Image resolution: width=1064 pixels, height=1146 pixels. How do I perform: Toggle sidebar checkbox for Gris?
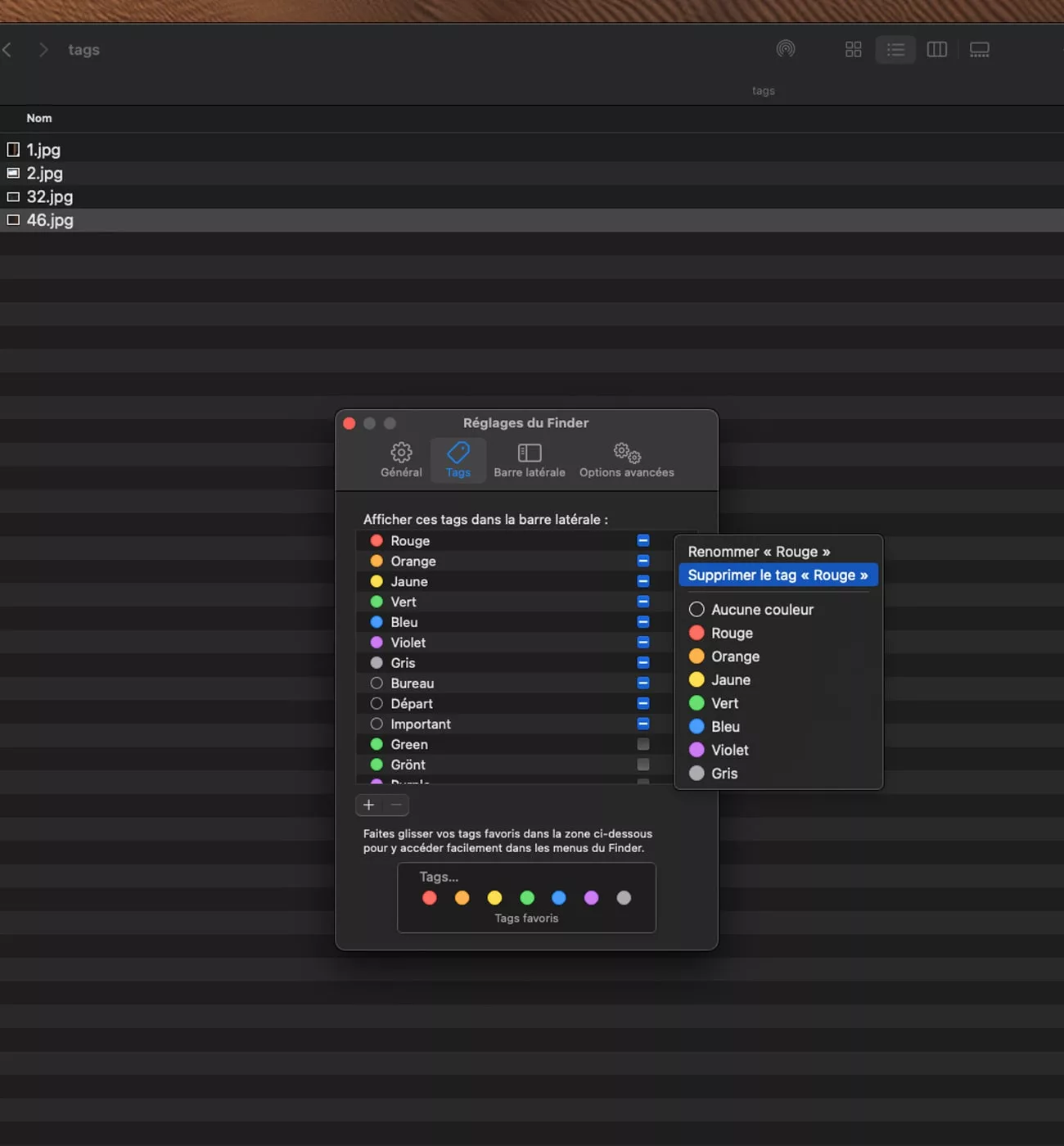[x=643, y=663]
